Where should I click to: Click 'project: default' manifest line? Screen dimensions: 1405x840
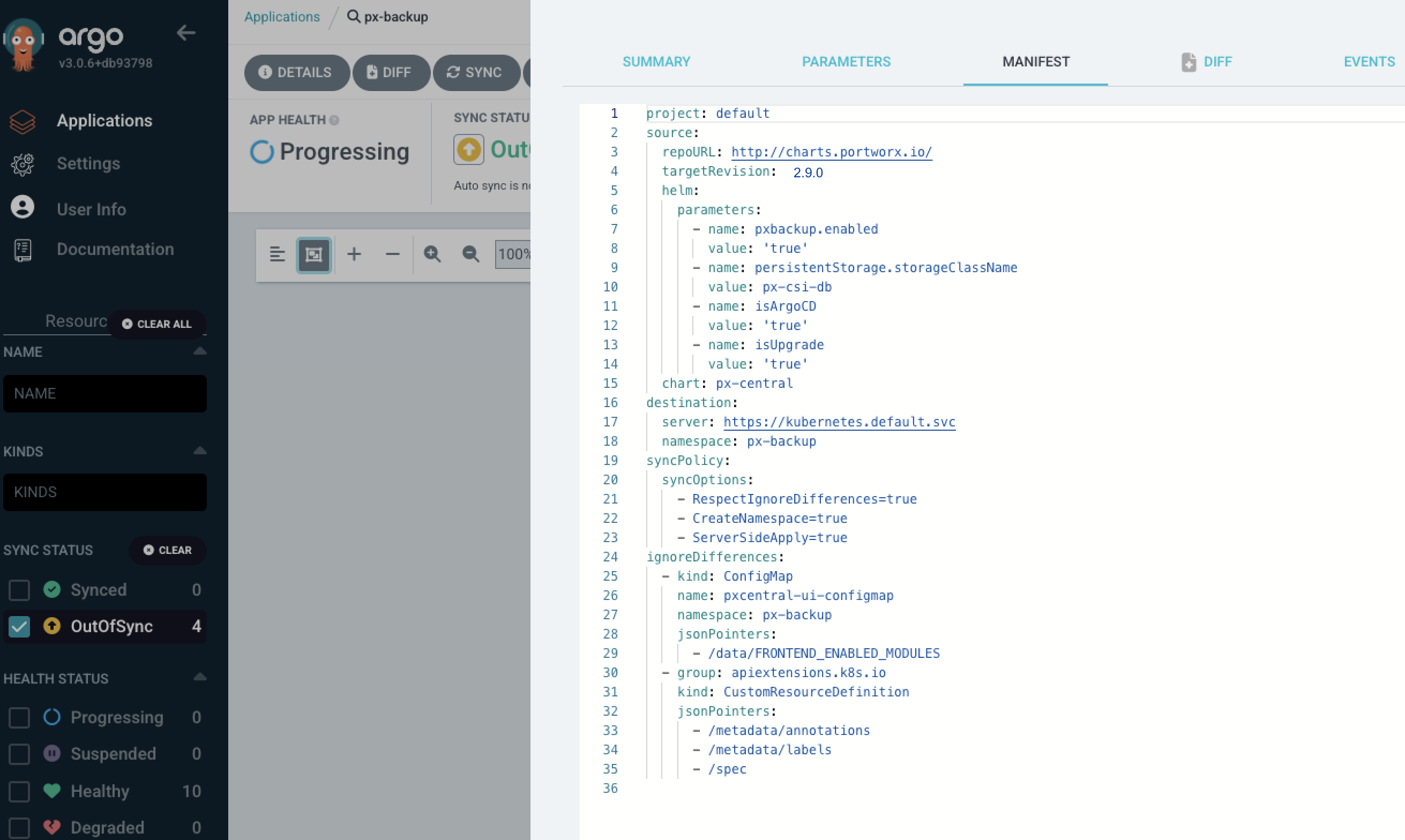tap(708, 113)
